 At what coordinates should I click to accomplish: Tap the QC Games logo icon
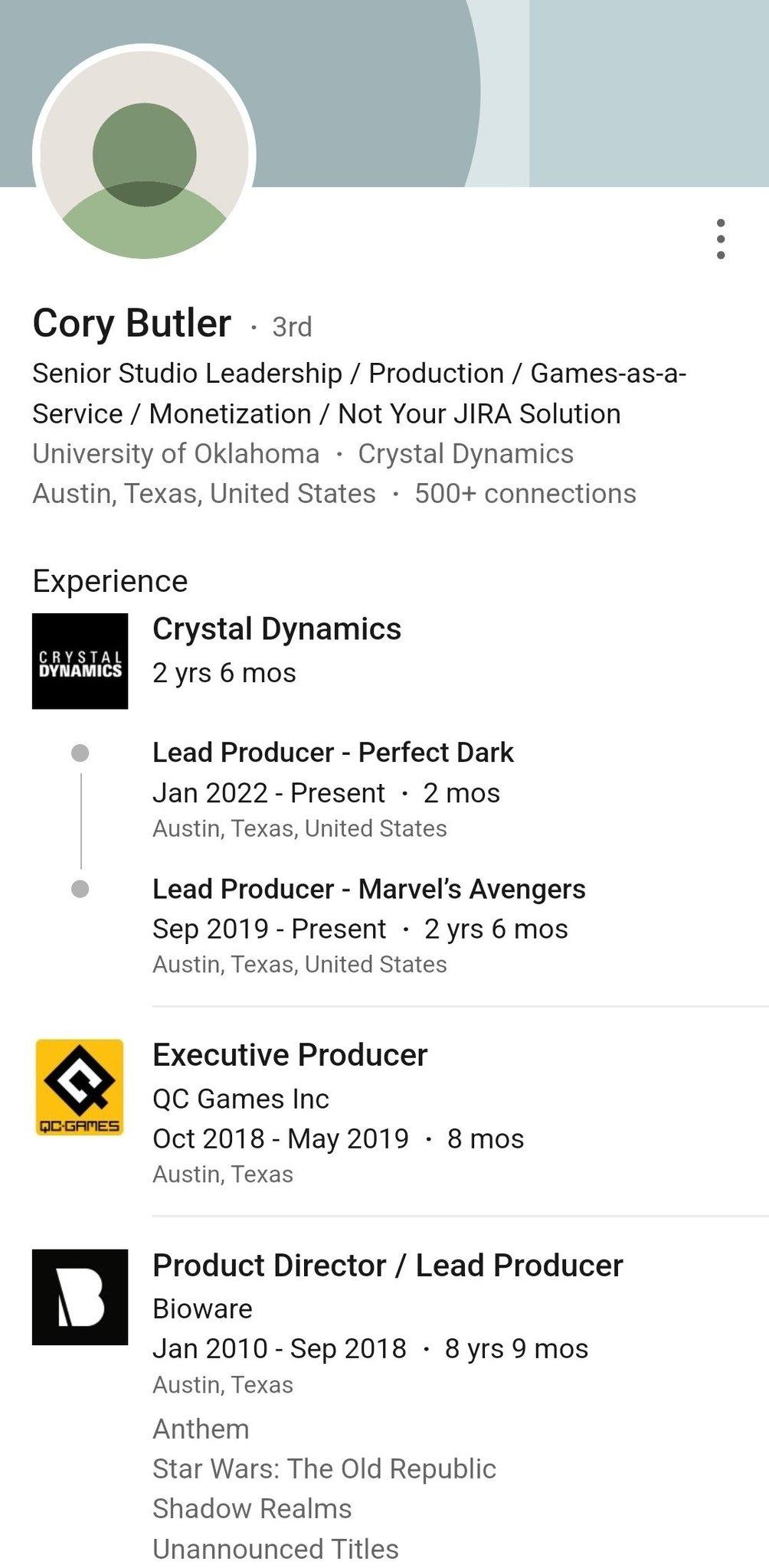80,1086
